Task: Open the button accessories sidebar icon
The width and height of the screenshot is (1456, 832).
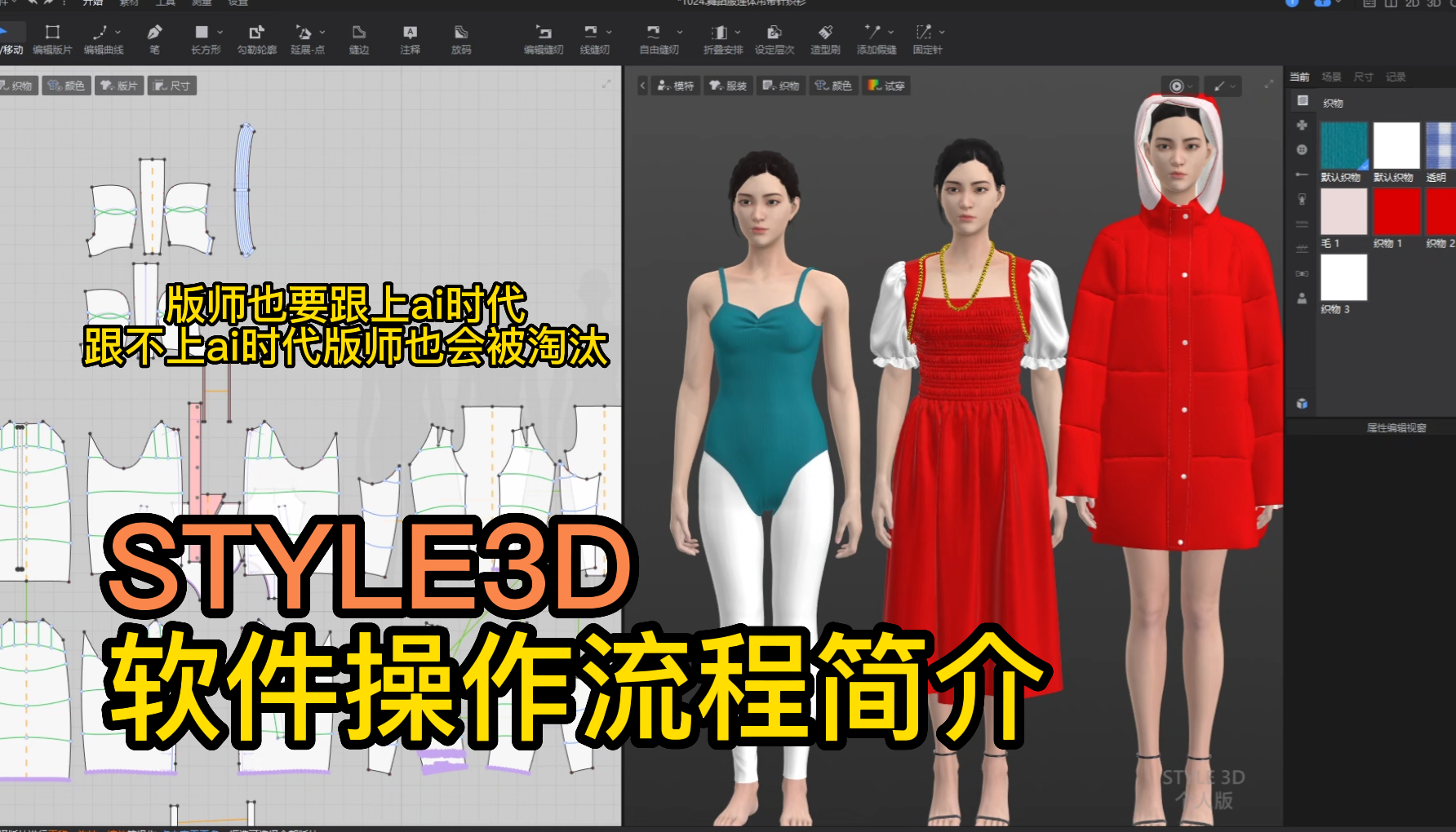Action: coord(1303,150)
